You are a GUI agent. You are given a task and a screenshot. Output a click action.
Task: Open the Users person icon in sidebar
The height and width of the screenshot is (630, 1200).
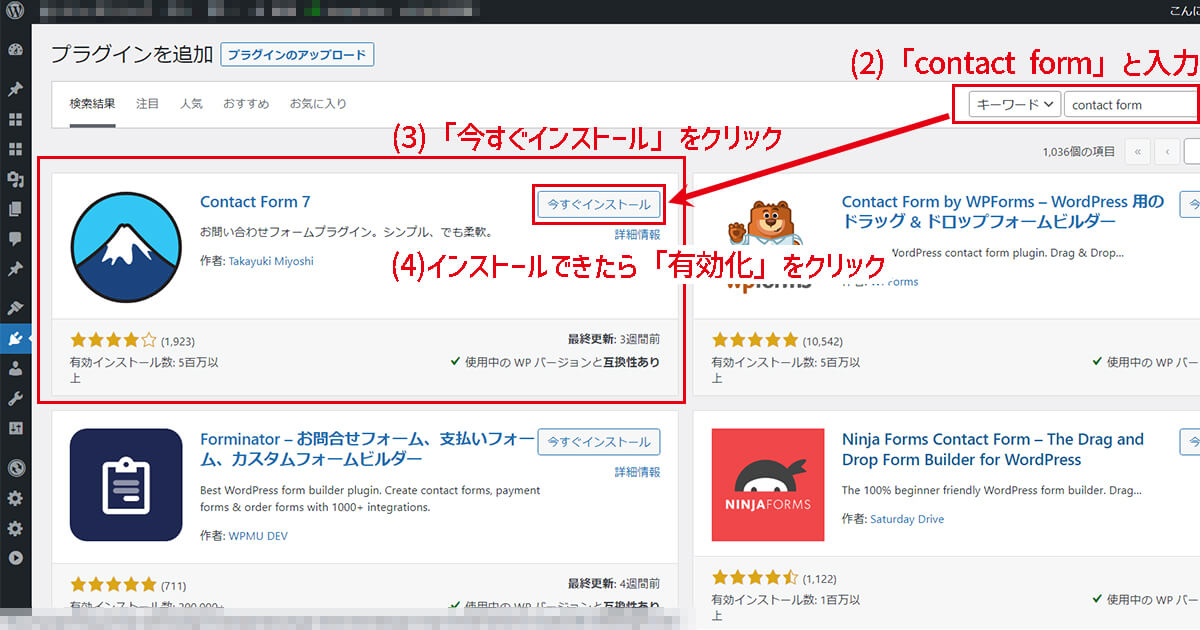click(15, 368)
